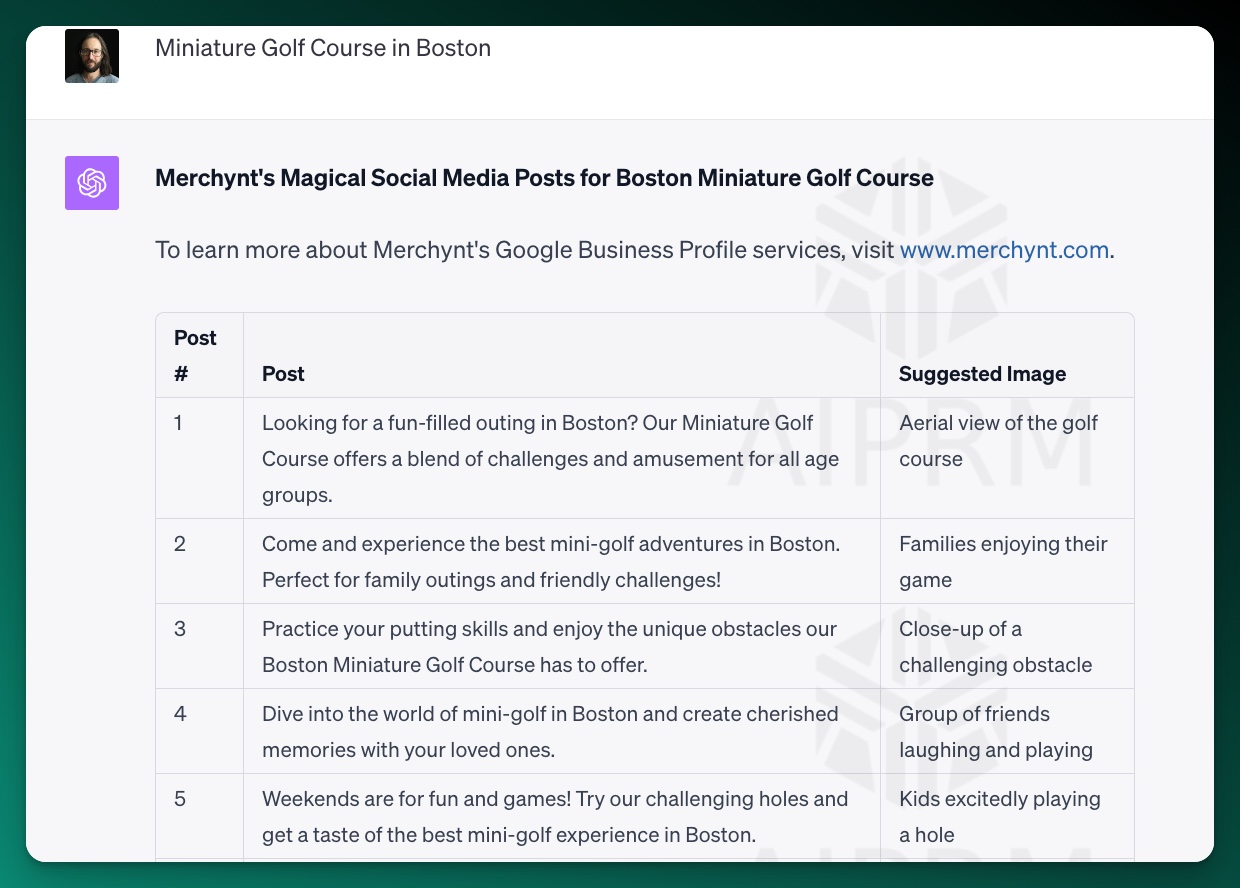Click the 'Post' column header
The image size is (1240, 888).
tap(283, 374)
